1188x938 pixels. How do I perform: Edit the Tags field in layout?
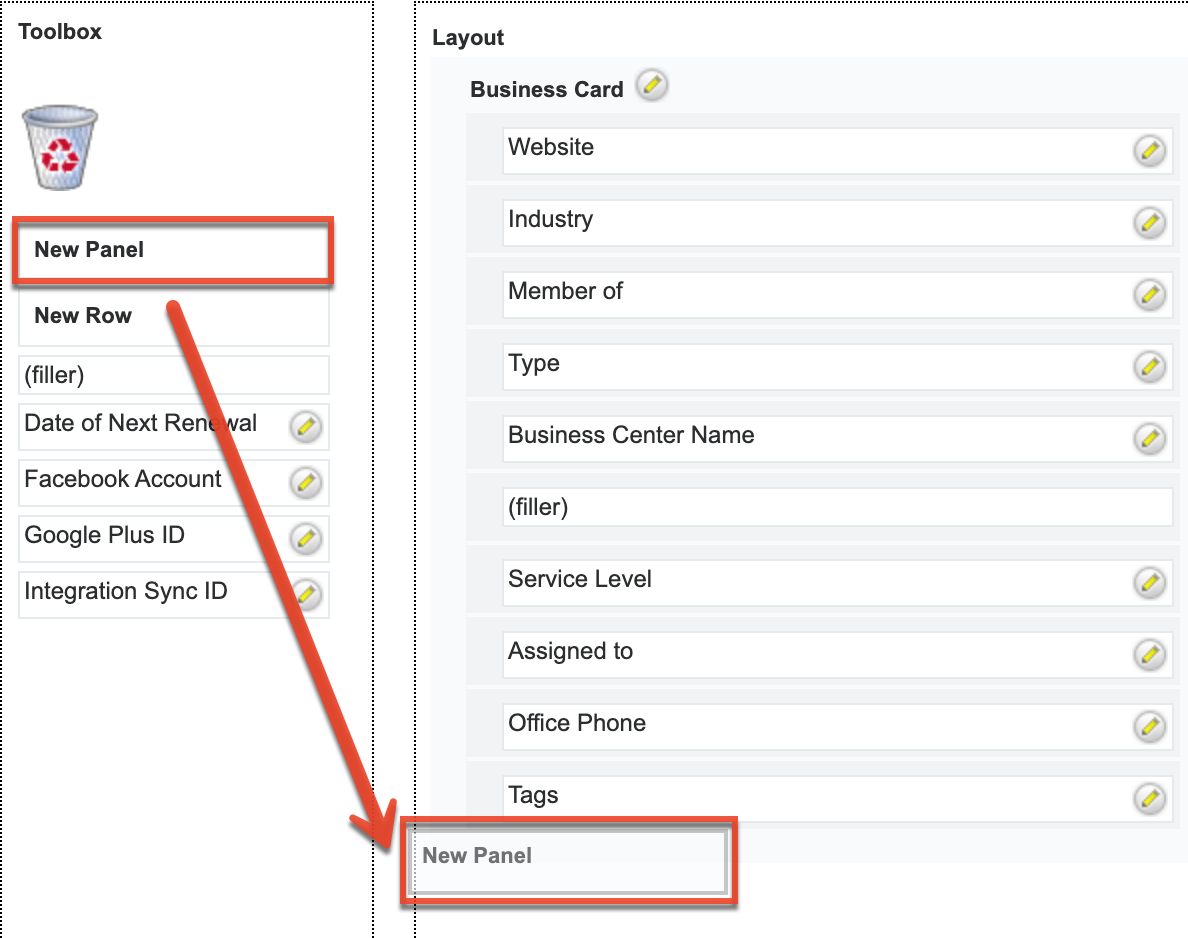click(x=1149, y=798)
